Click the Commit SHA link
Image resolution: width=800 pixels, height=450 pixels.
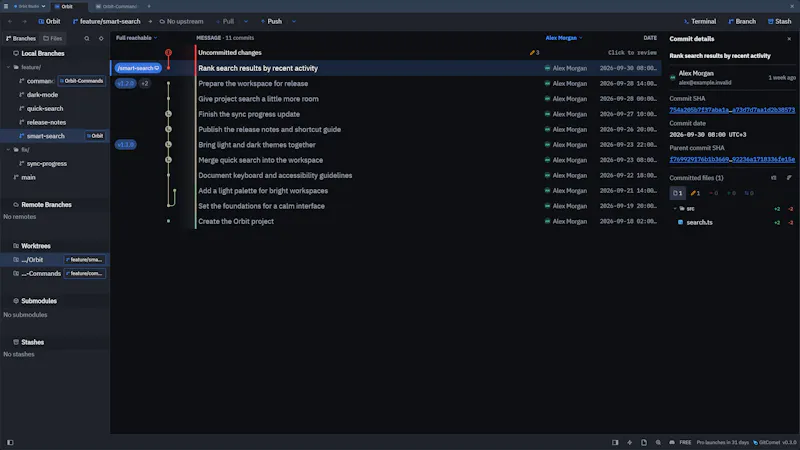click(732, 110)
